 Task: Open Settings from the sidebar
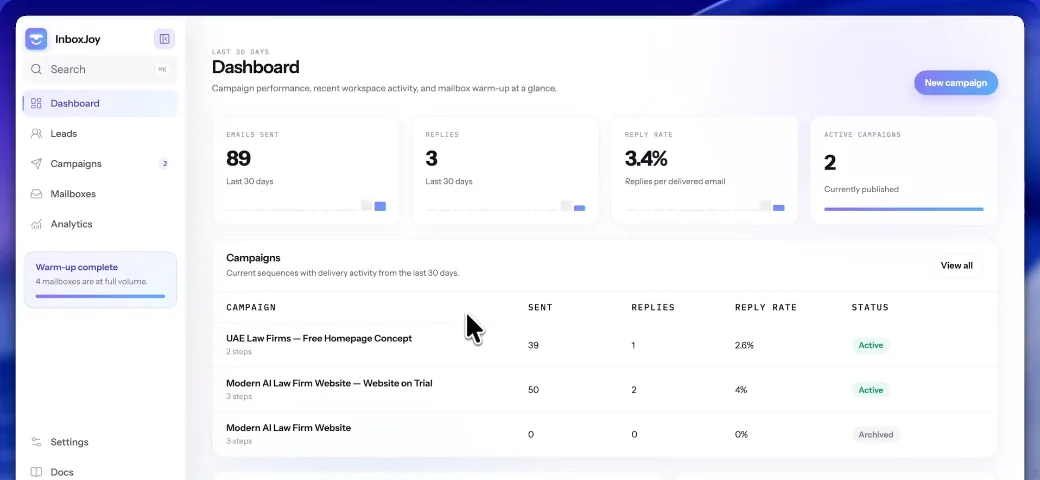pos(100,442)
